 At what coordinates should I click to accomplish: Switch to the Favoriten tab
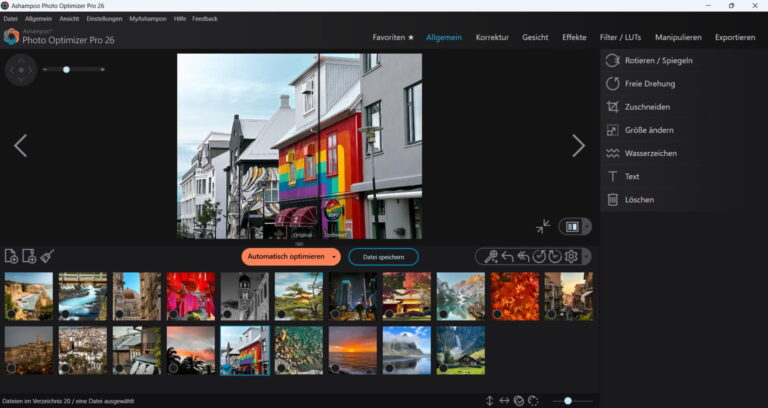[393, 37]
